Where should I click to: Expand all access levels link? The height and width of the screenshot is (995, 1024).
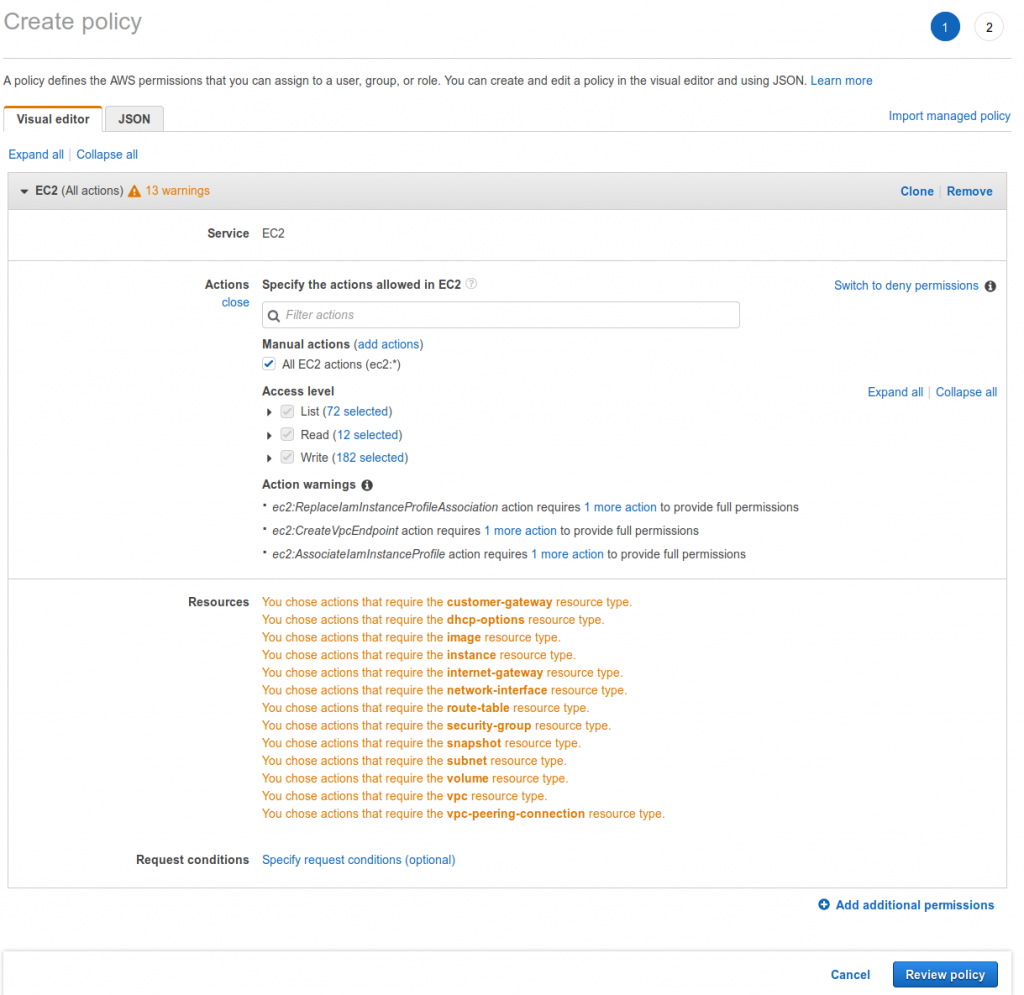(895, 392)
